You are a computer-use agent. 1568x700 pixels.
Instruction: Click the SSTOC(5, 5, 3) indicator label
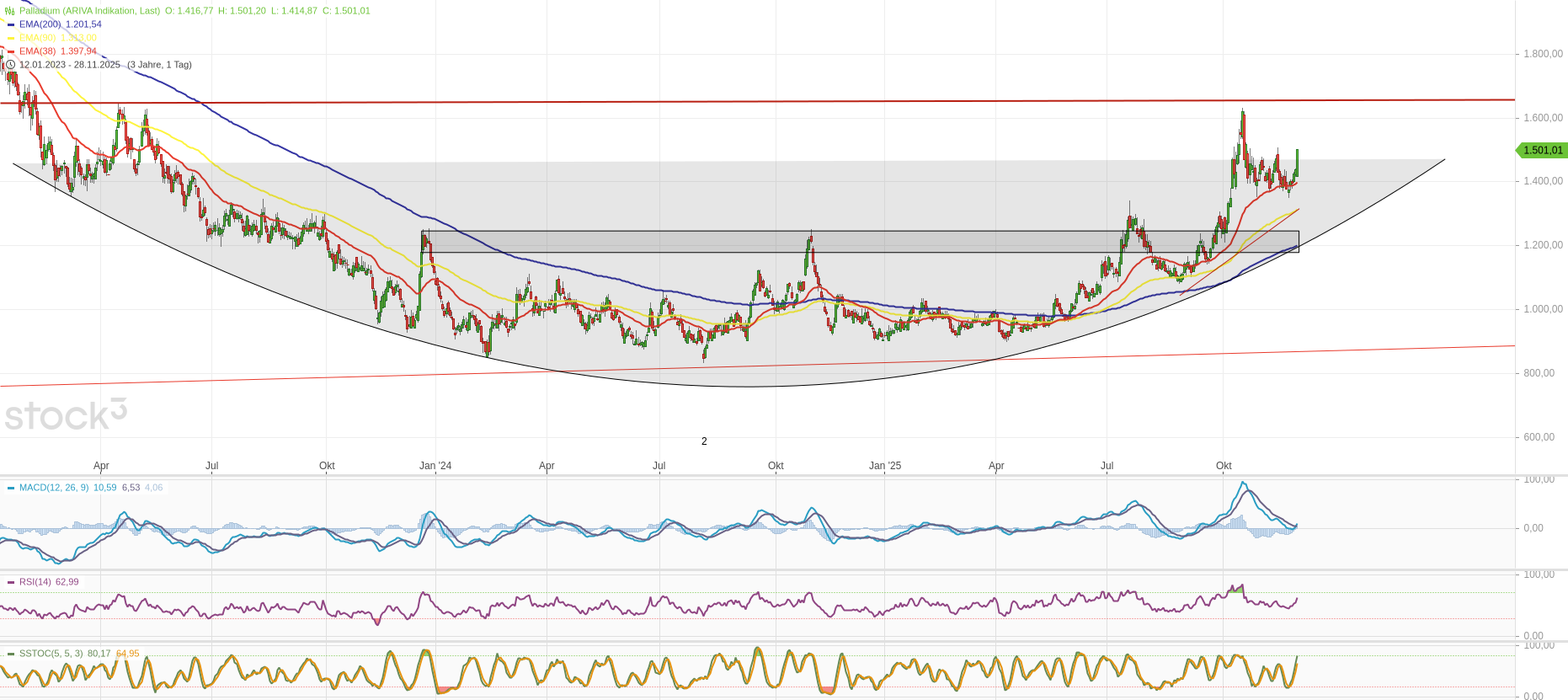coord(51,654)
